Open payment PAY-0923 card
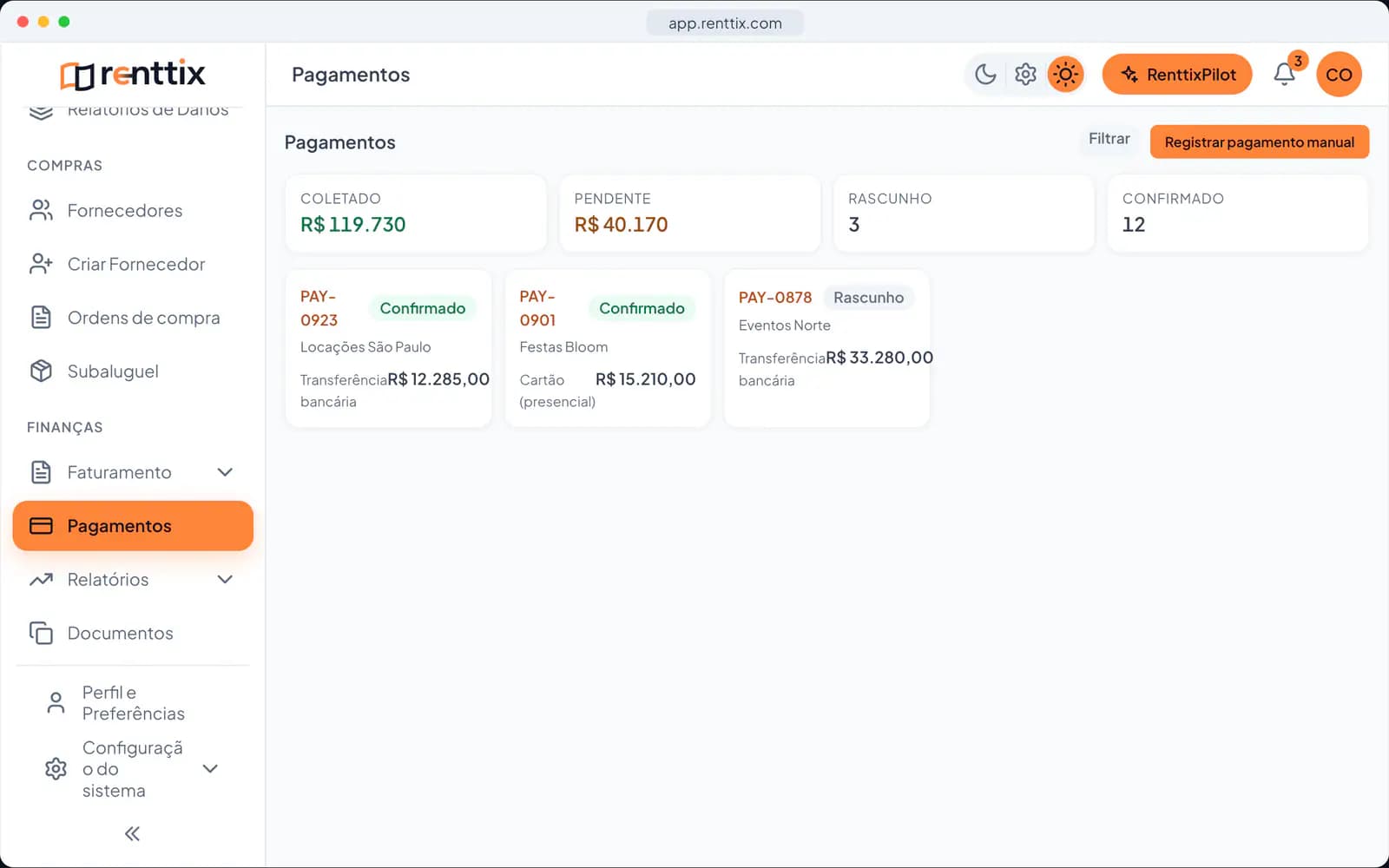This screenshot has width=1389, height=868. click(x=388, y=348)
